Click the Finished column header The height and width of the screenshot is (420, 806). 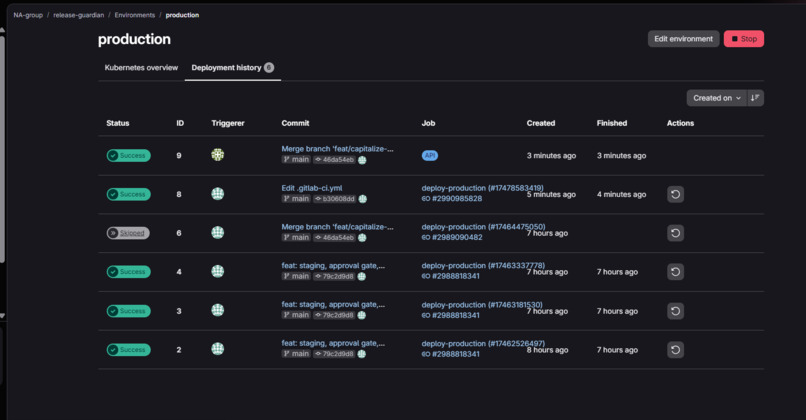coord(612,123)
